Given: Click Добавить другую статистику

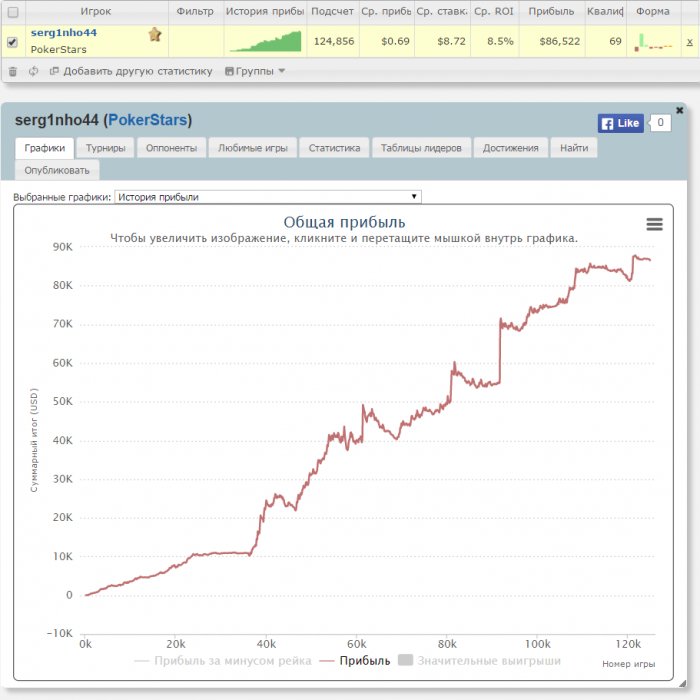Looking at the screenshot, I should click(131, 71).
